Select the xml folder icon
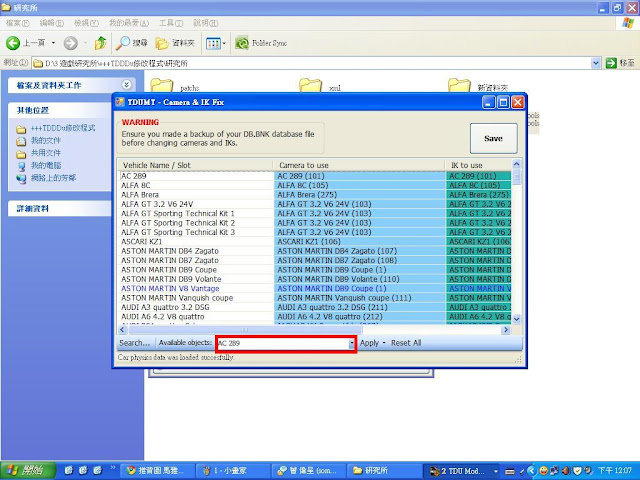Viewport: 640px width, 480px height. click(310, 85)
